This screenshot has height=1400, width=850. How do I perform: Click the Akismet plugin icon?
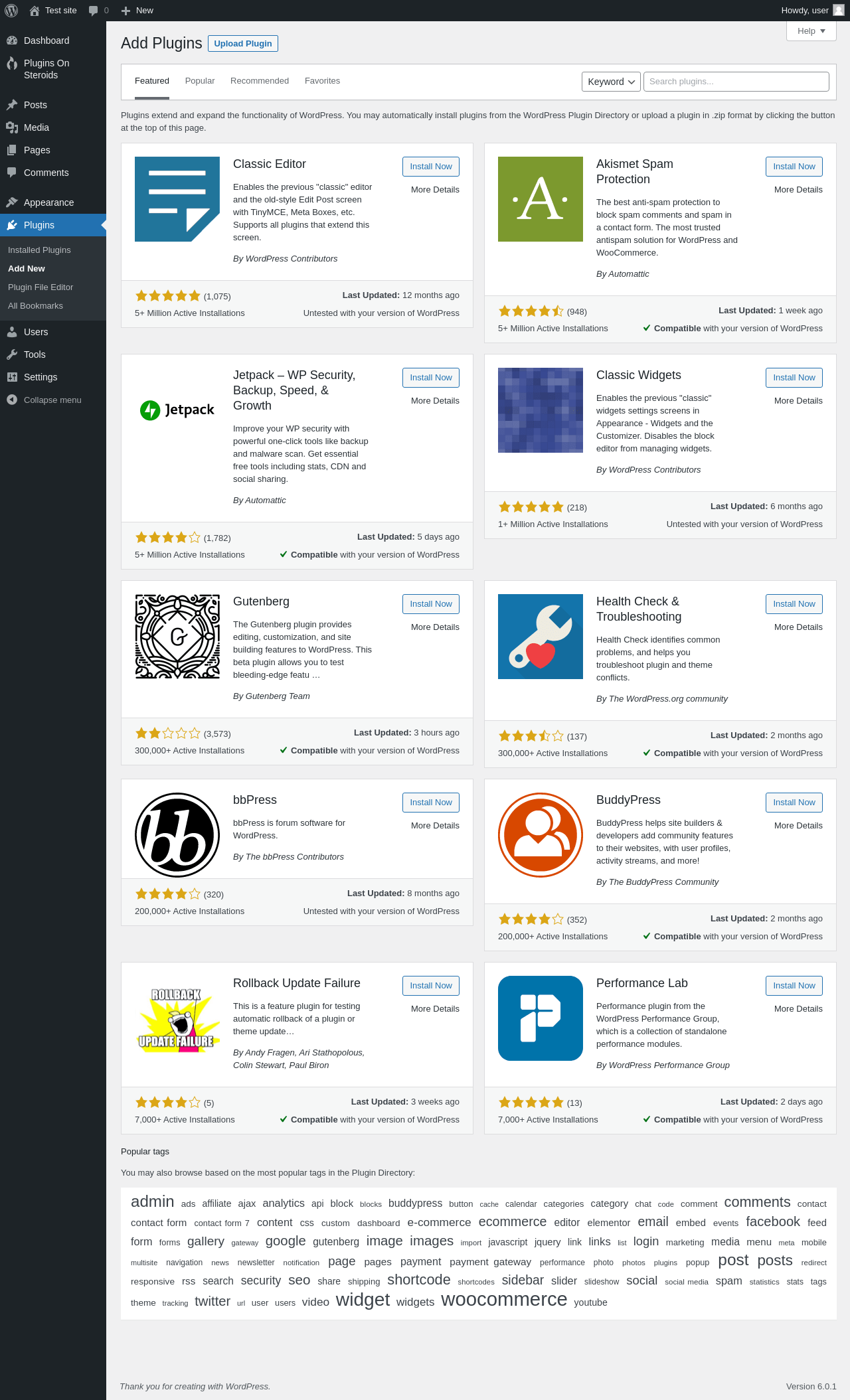[541, 199]
